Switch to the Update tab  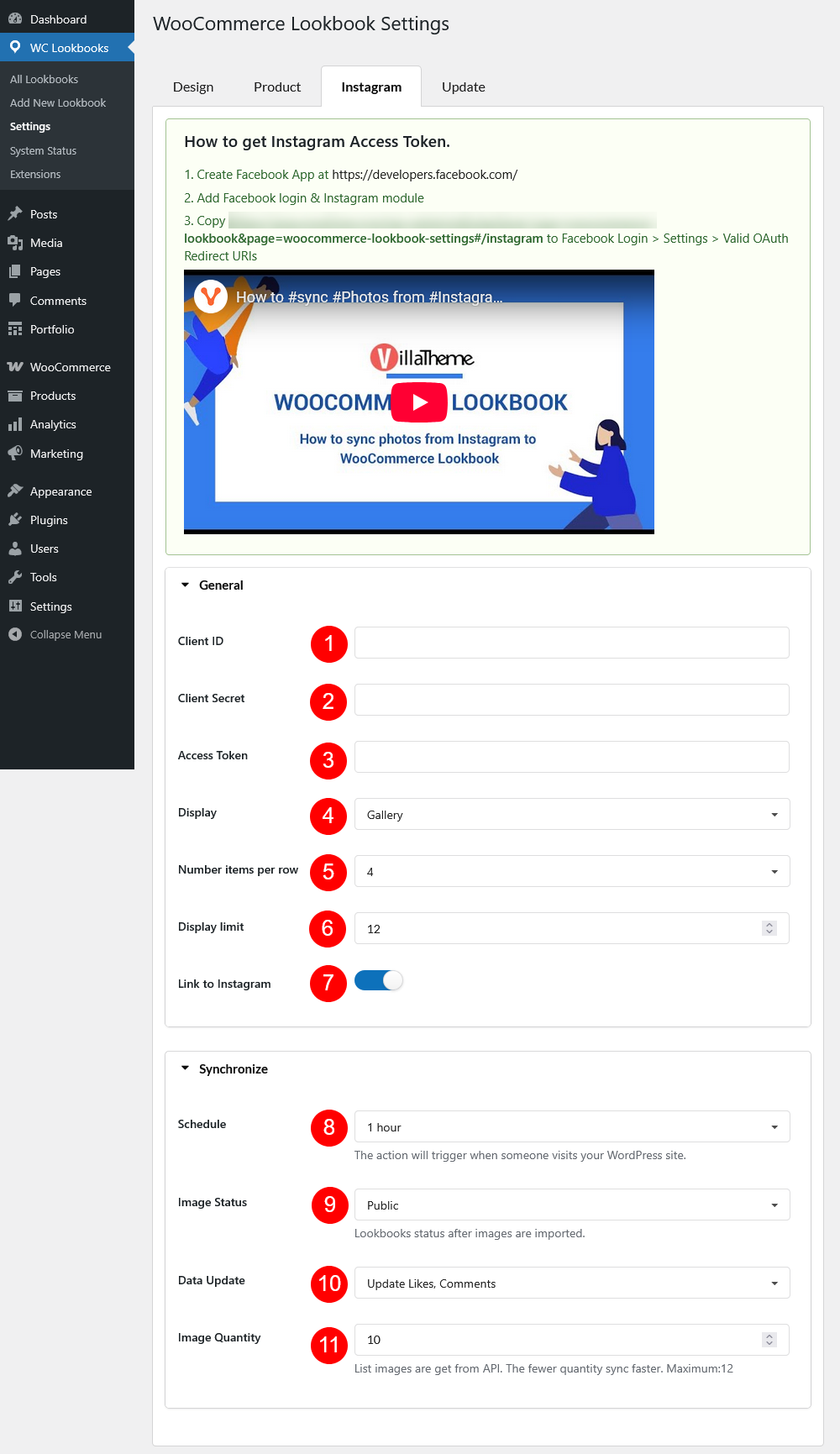click(464, 87)
